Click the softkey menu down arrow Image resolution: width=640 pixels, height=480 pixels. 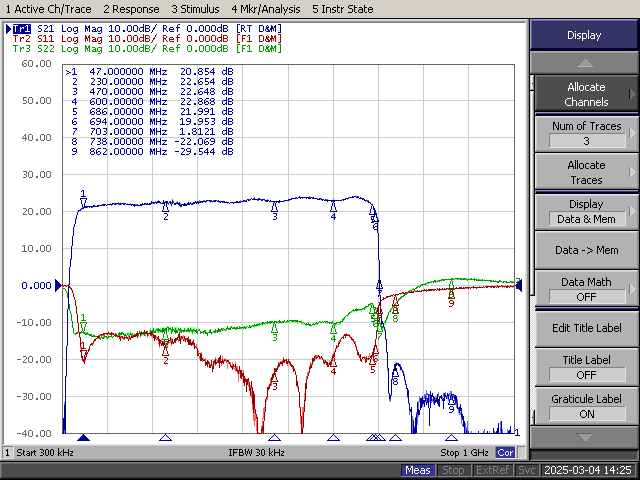[584, 438]
